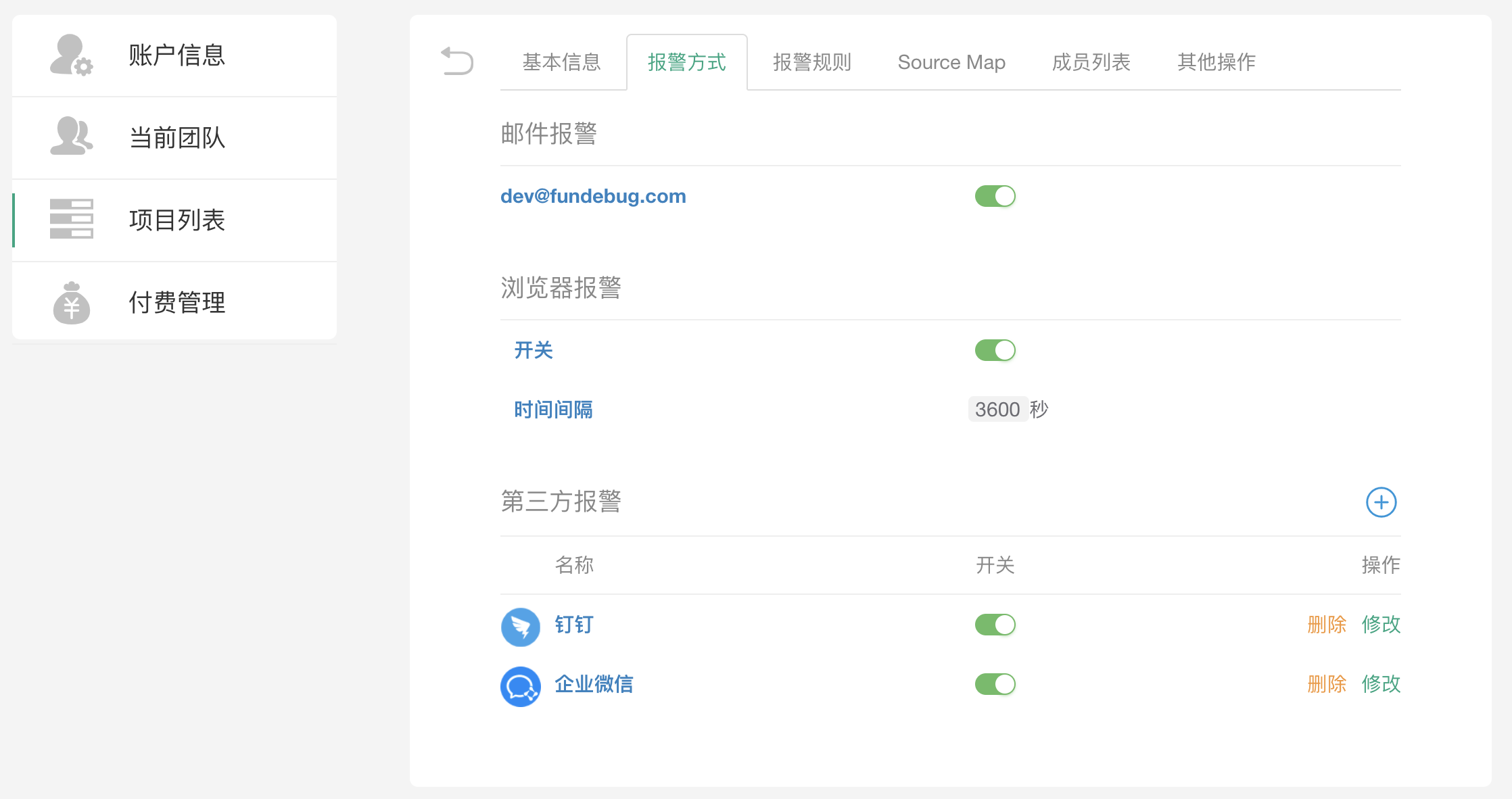
Task: Toggle email alert for dev@fundebug.com
Action: (995, 196)
